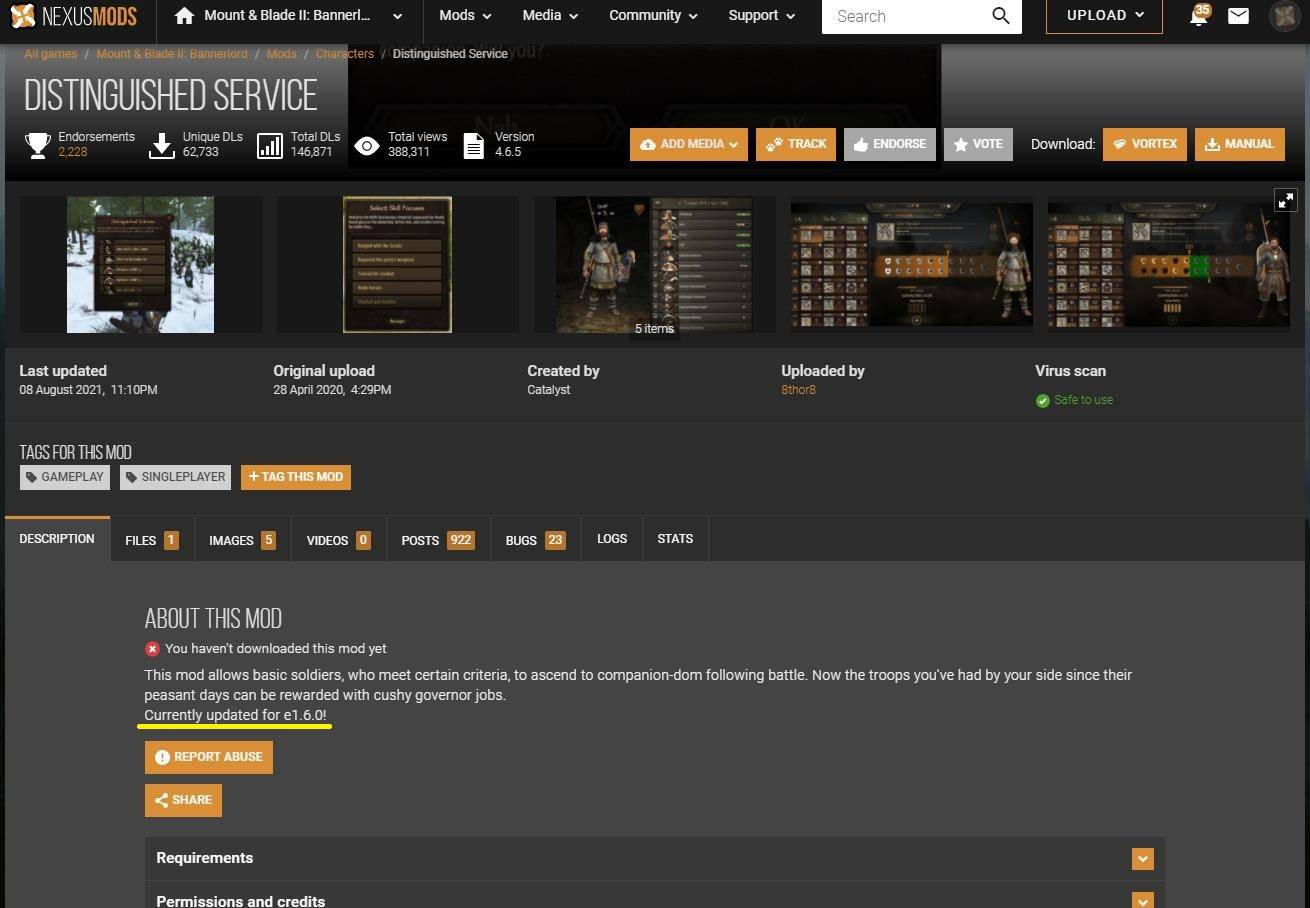
Task: Click the 'Currently updated for e1.6.0!' text
Action: pyautogui.click(x=236, y=716)
